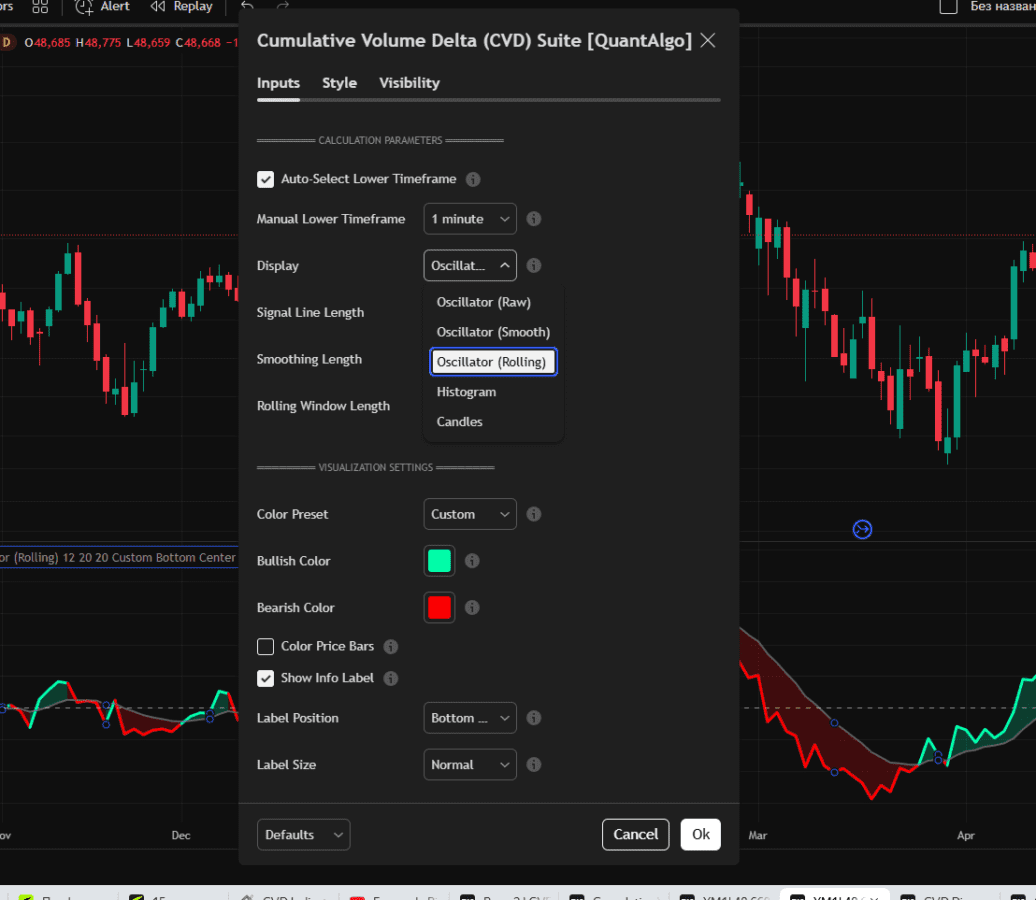Click info icon beside Manual Lower Timeframe
The width and height of the screenshot is (1036, 900).
(534, 219)
